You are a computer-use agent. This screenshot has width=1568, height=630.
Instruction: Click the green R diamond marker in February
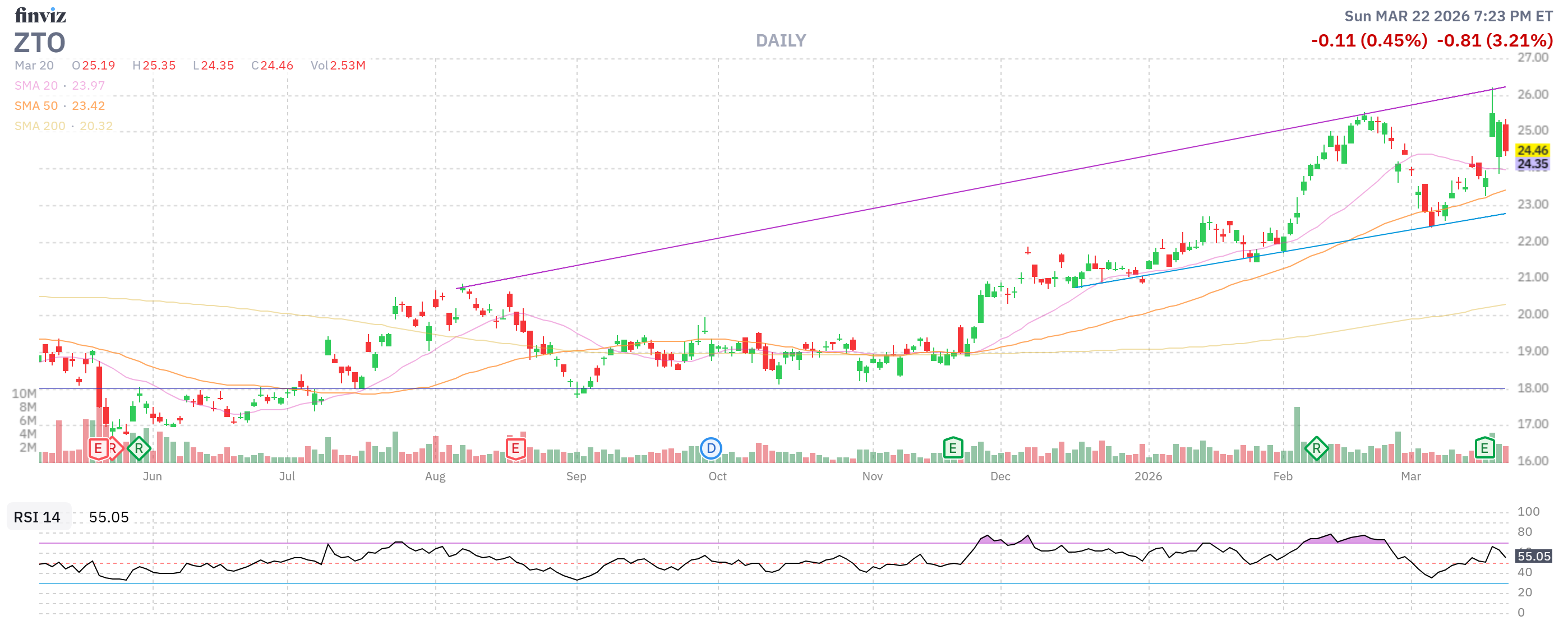[1316, 449]
